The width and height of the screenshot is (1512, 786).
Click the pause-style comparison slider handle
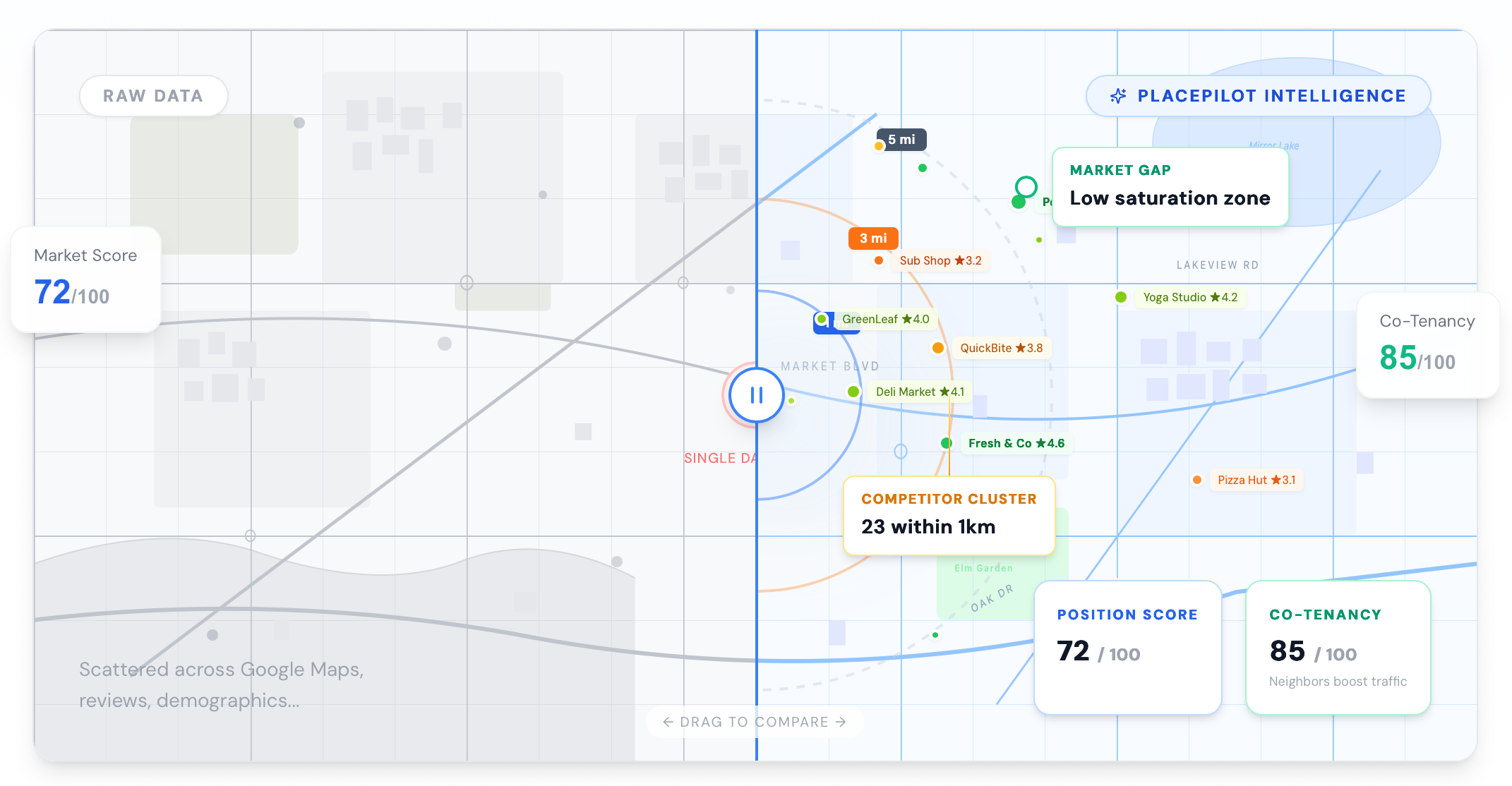point(756,395)
